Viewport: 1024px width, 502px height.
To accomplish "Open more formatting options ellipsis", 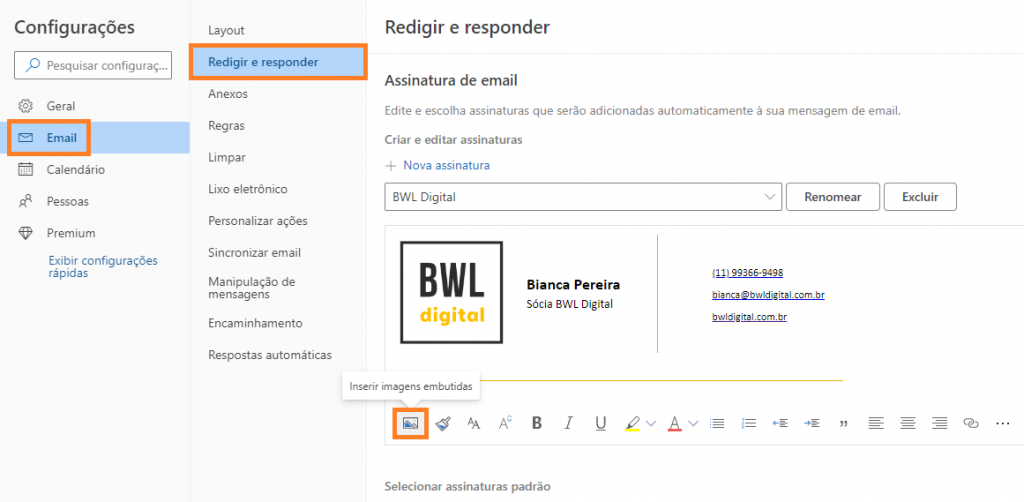I will (x=1002, y=423).
